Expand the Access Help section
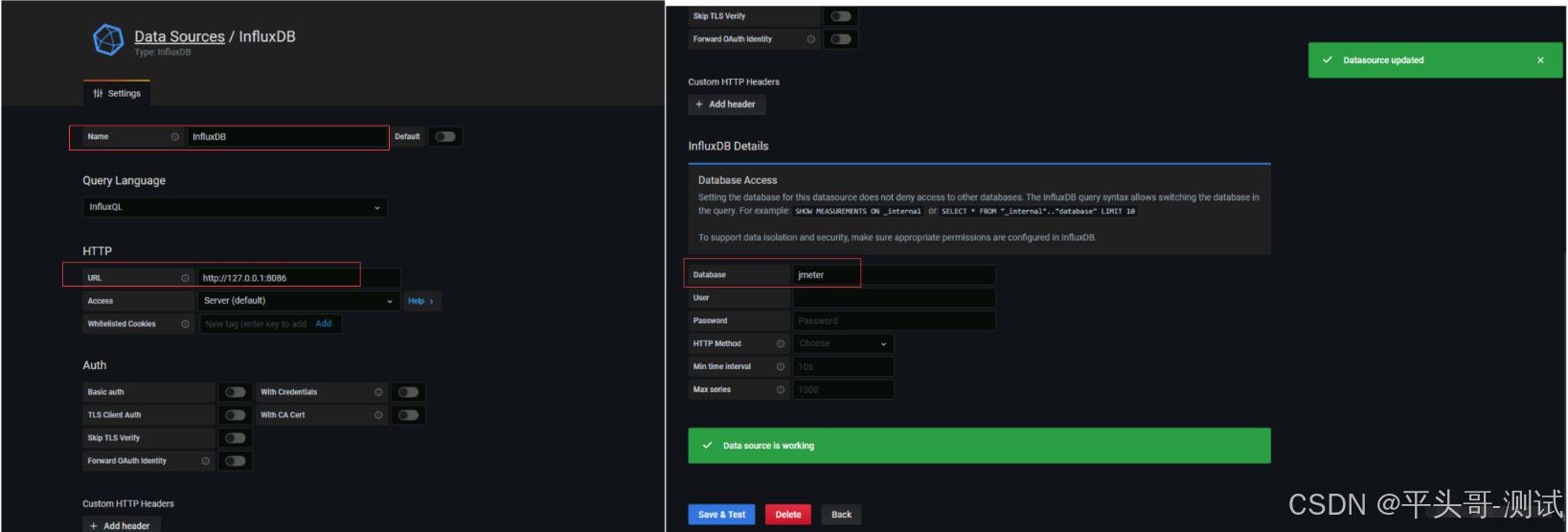Image resolution: width=1568 pixels, height=532 pixels. coord(421,301)
